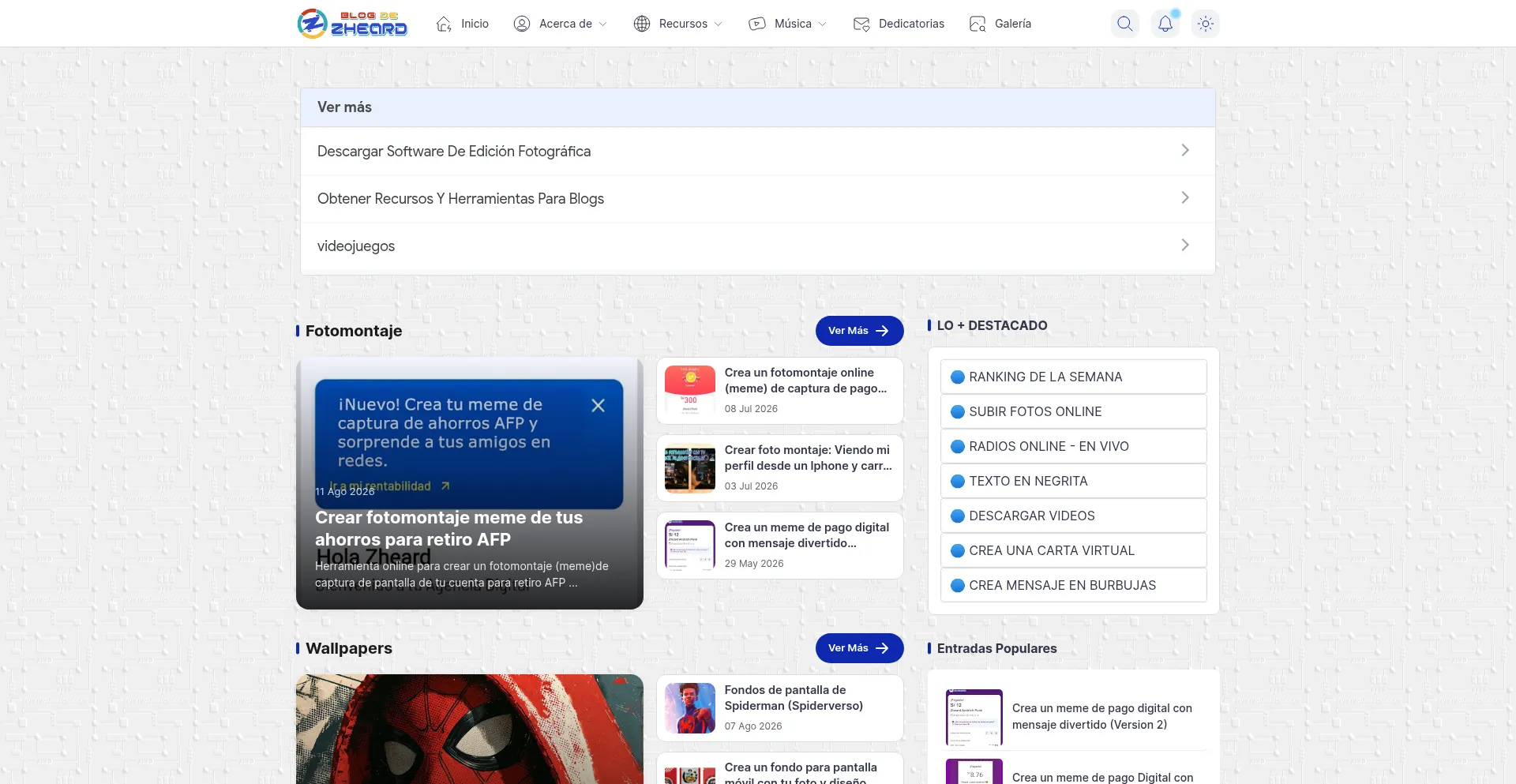
Task: Click the Entradas Populares heading
Action: [996, 648]
